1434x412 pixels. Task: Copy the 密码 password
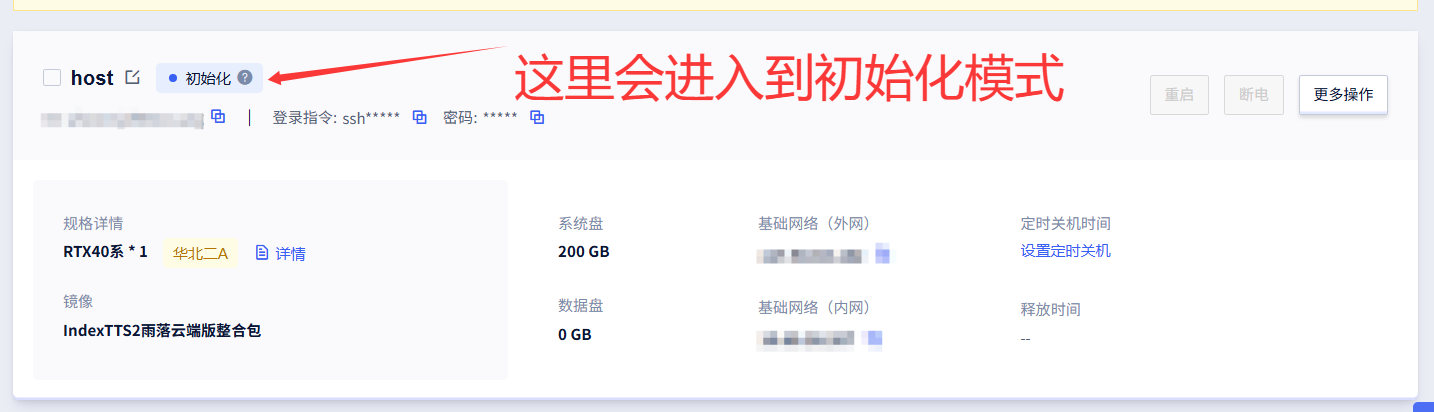[537, 117]
